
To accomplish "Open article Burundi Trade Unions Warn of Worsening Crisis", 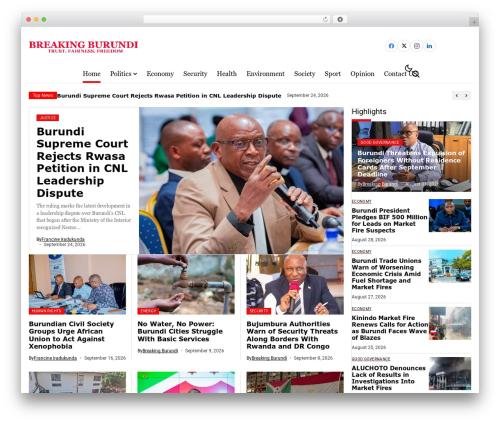I will tap(386, 274).
